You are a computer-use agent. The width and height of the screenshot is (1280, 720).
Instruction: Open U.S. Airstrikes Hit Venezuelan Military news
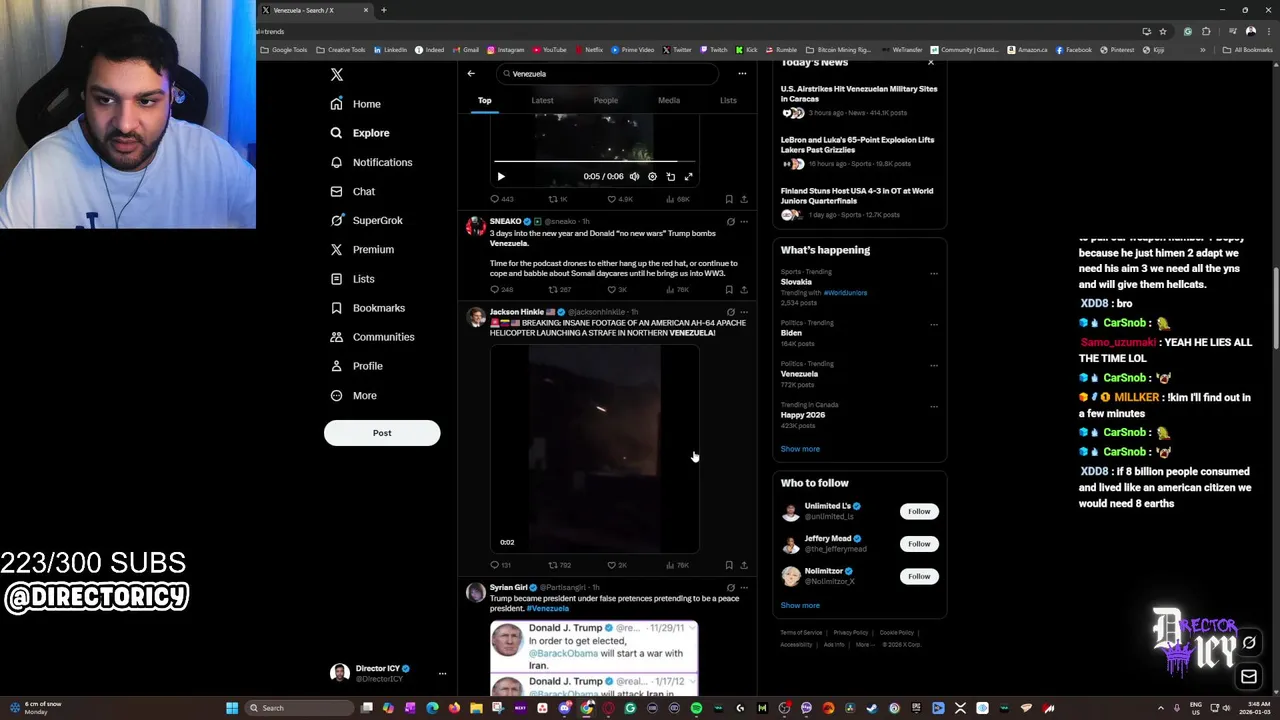tap(859, 94)
